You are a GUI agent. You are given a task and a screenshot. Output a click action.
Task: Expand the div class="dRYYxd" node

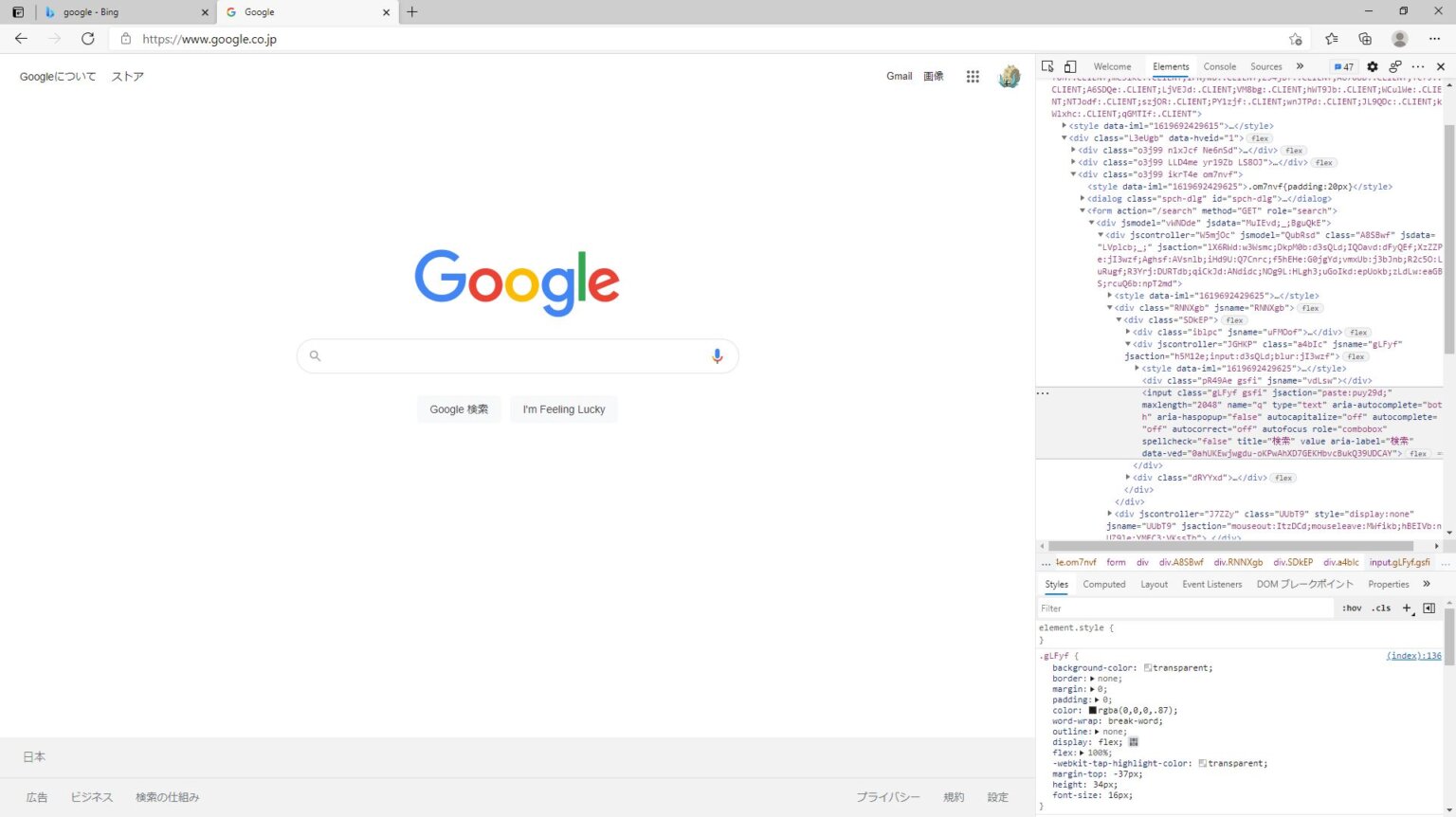tap(1128, 478)
